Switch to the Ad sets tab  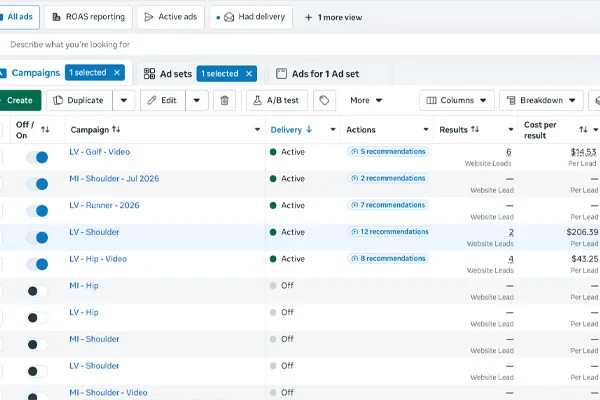coord(168,73)
